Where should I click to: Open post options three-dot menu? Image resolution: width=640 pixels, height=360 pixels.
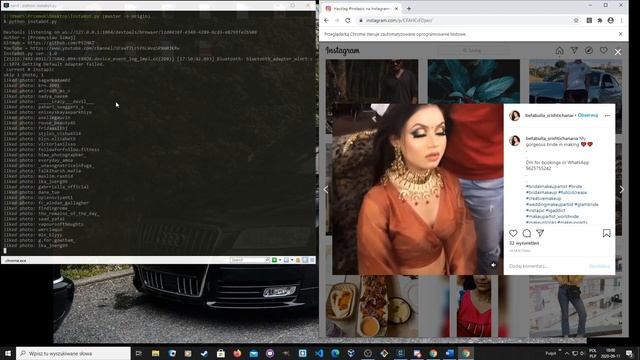pyautogui.click(x=607, y=116)
